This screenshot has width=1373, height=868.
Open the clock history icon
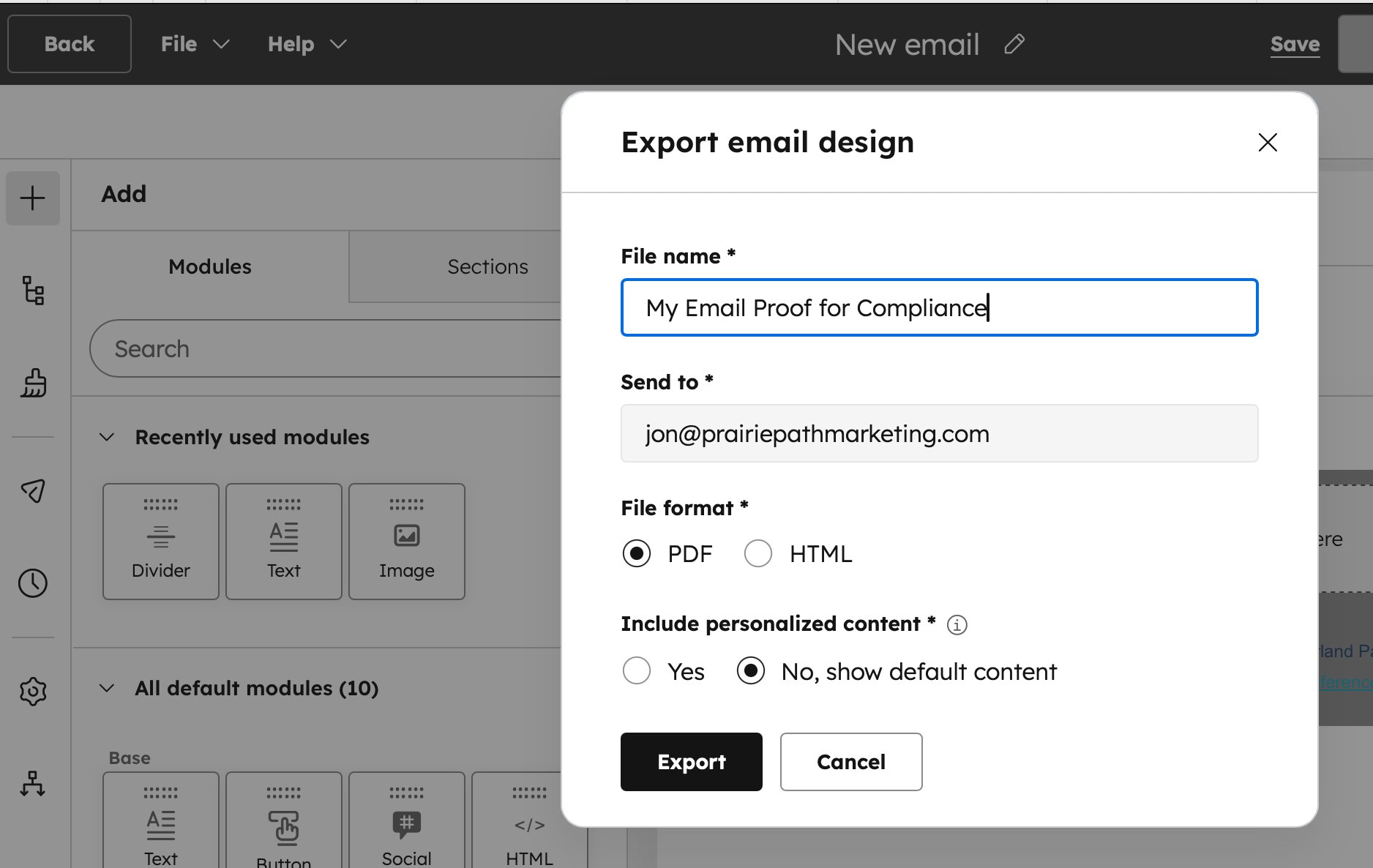33,583
